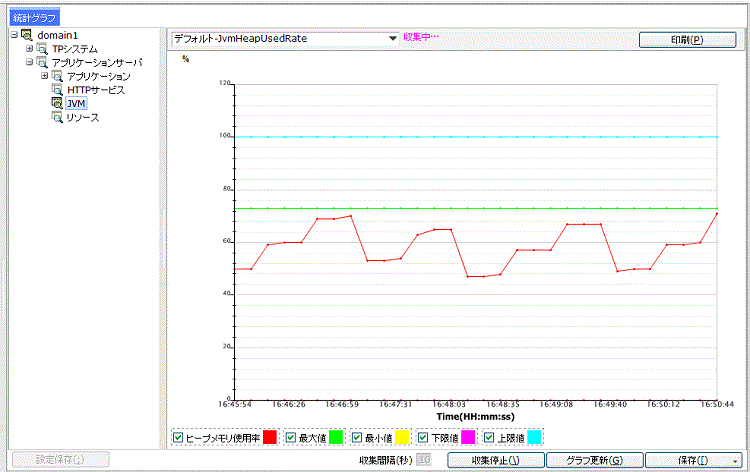Click the アプリケーション sub-node icon
The height and width of the screenshot is (472, 750).
point(57,76)
